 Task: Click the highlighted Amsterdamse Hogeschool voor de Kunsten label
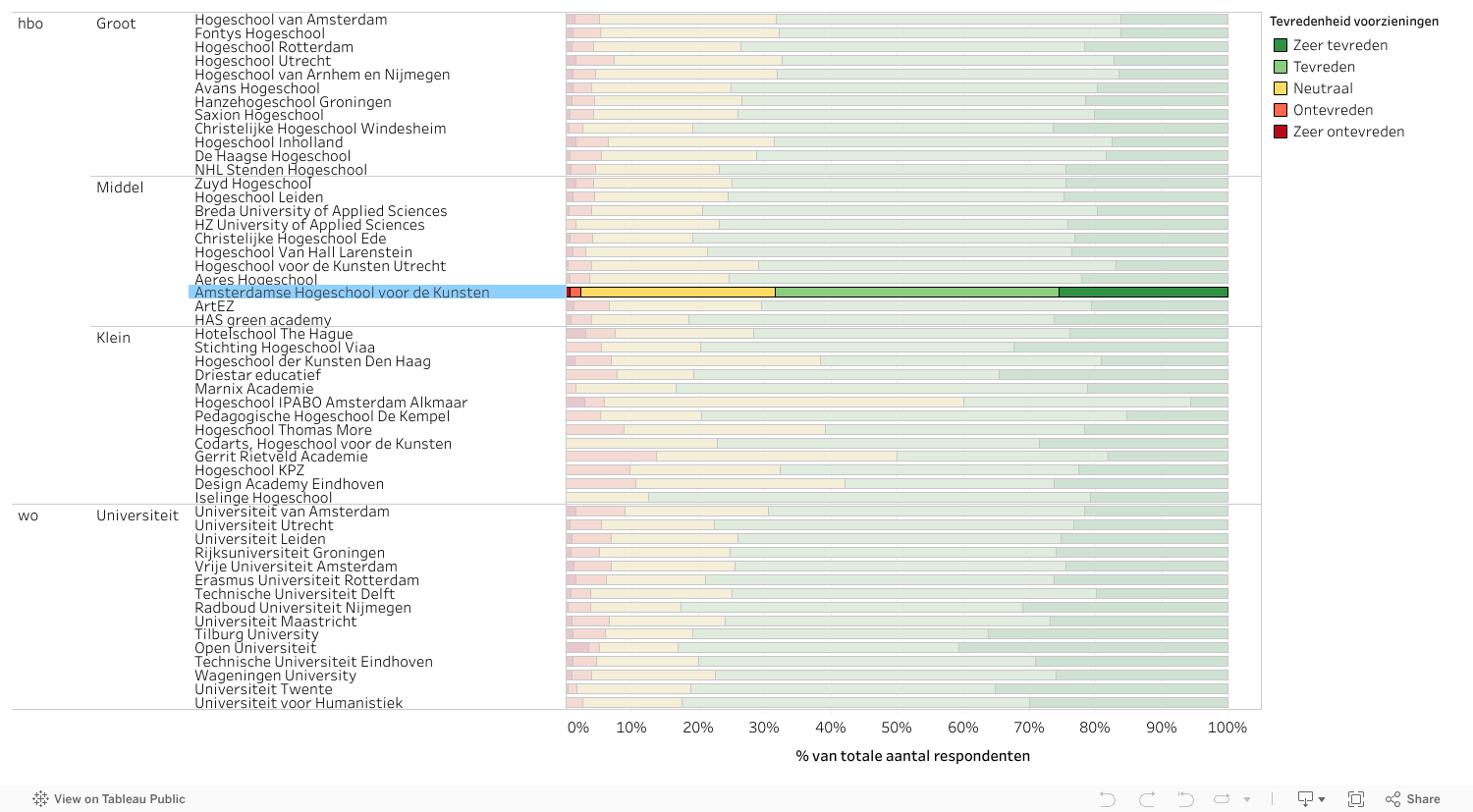point(342,293)
